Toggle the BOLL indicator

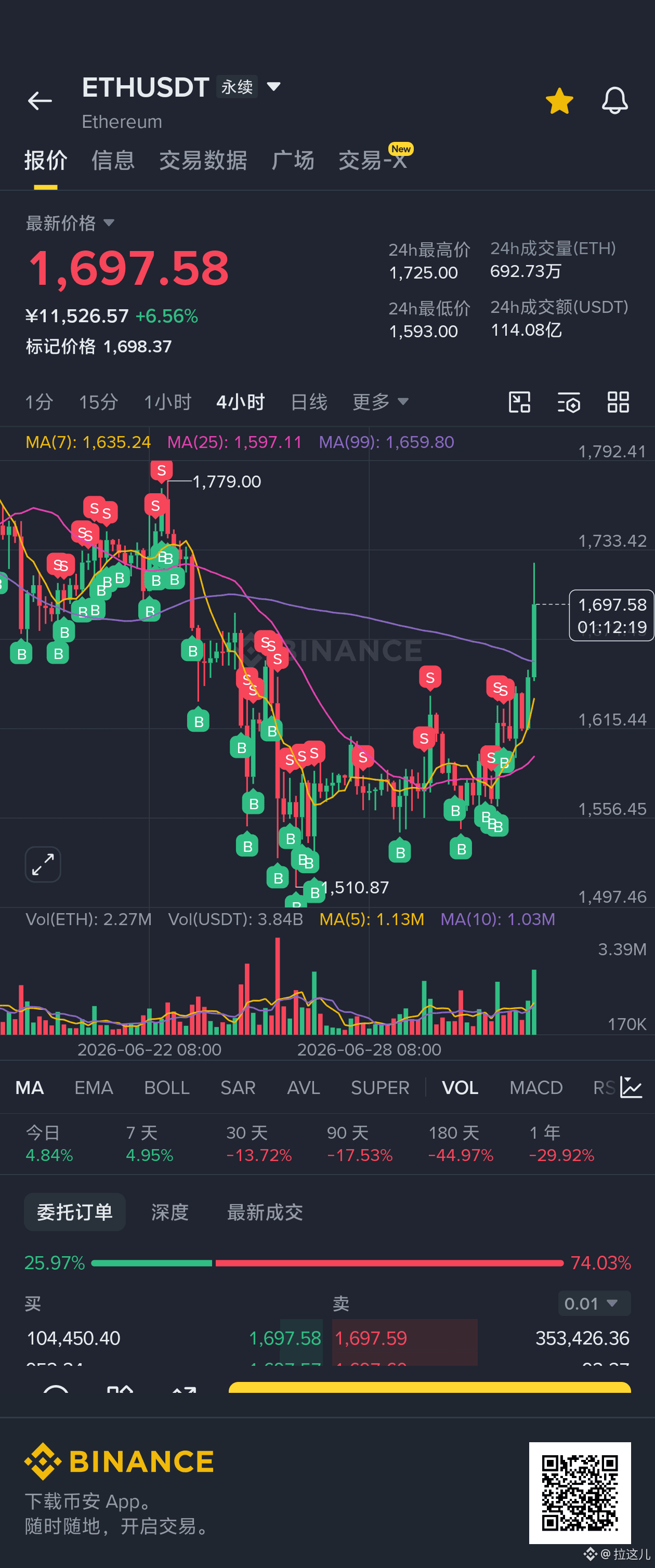click(167, 1087)
